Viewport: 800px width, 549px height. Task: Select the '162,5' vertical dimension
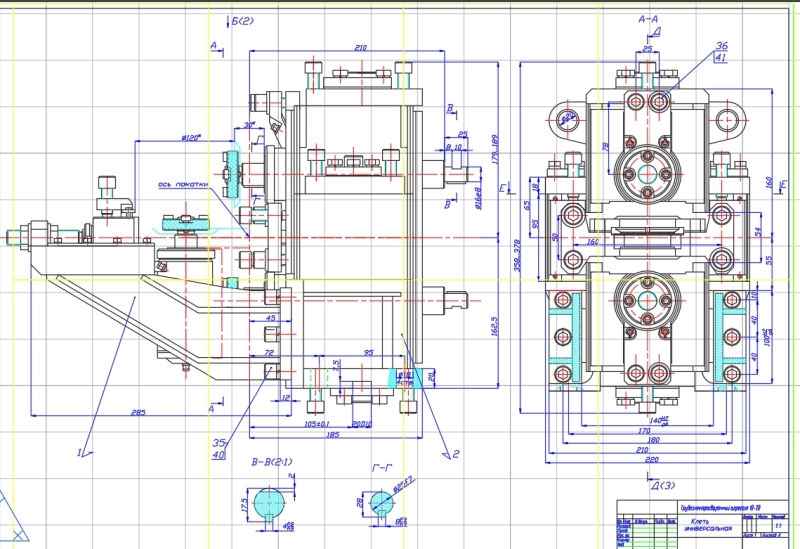point(493,327)
